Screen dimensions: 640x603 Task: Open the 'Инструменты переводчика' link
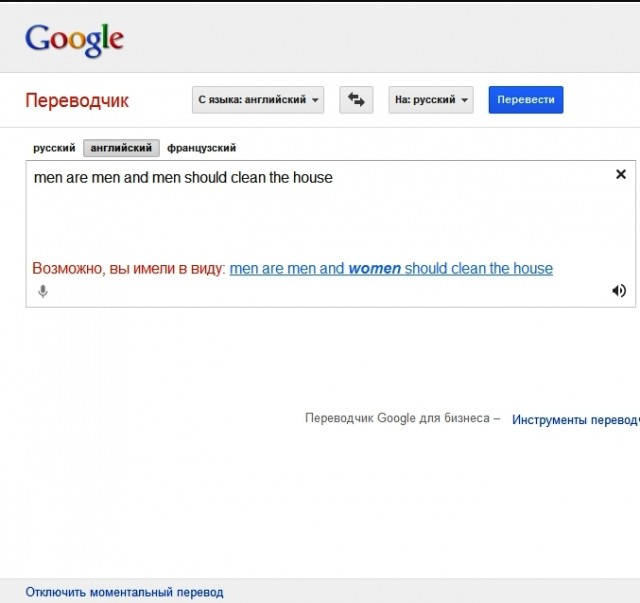(x=575, y=420)
